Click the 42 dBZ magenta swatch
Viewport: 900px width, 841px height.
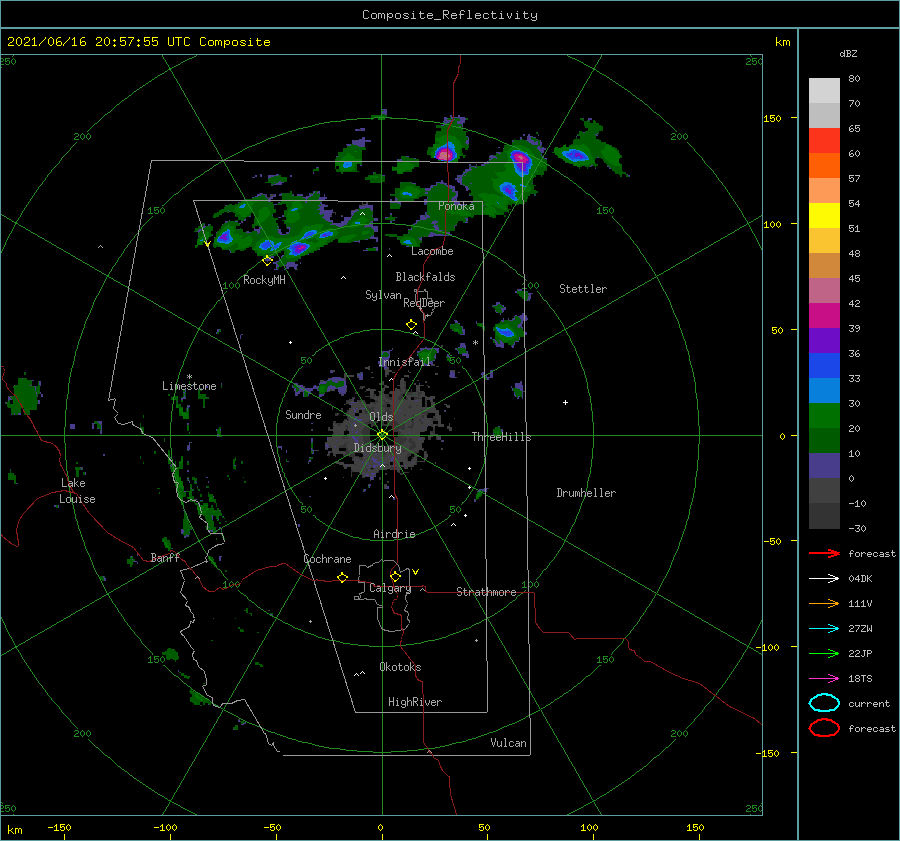pos(824,316)
